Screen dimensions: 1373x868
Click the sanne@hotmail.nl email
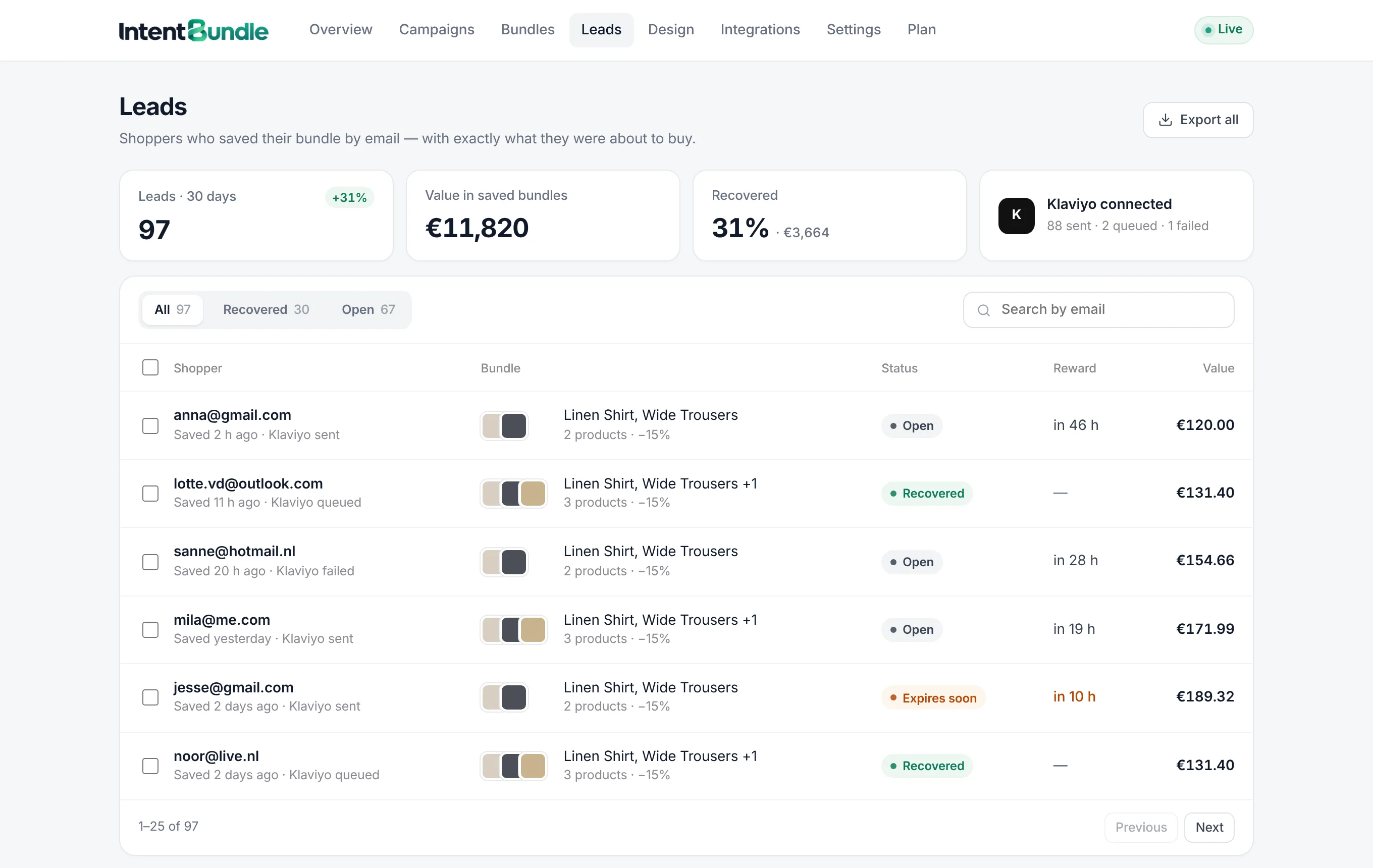click(x=234, y=551)
